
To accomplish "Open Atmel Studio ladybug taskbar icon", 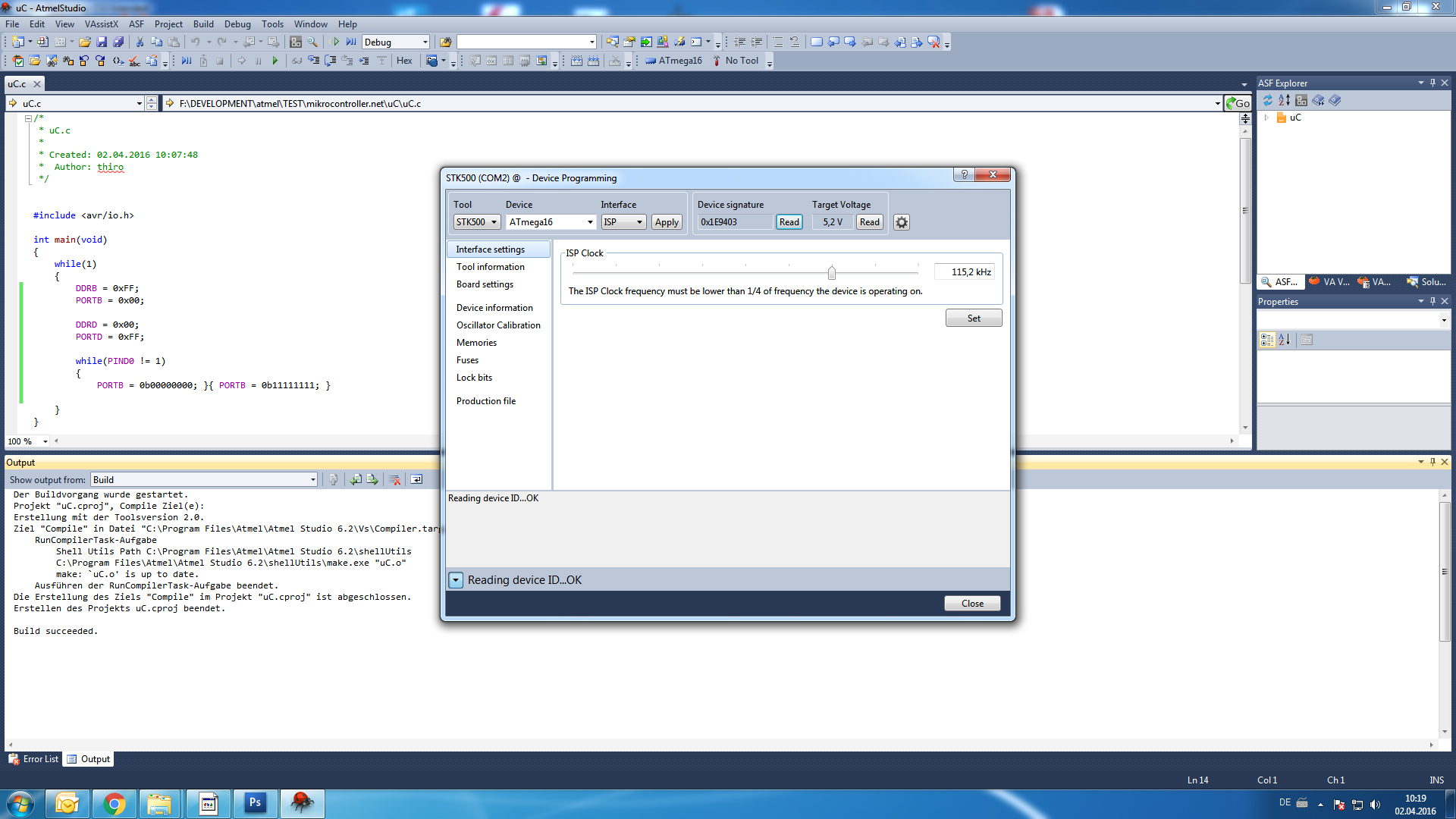I will point(303,804).
